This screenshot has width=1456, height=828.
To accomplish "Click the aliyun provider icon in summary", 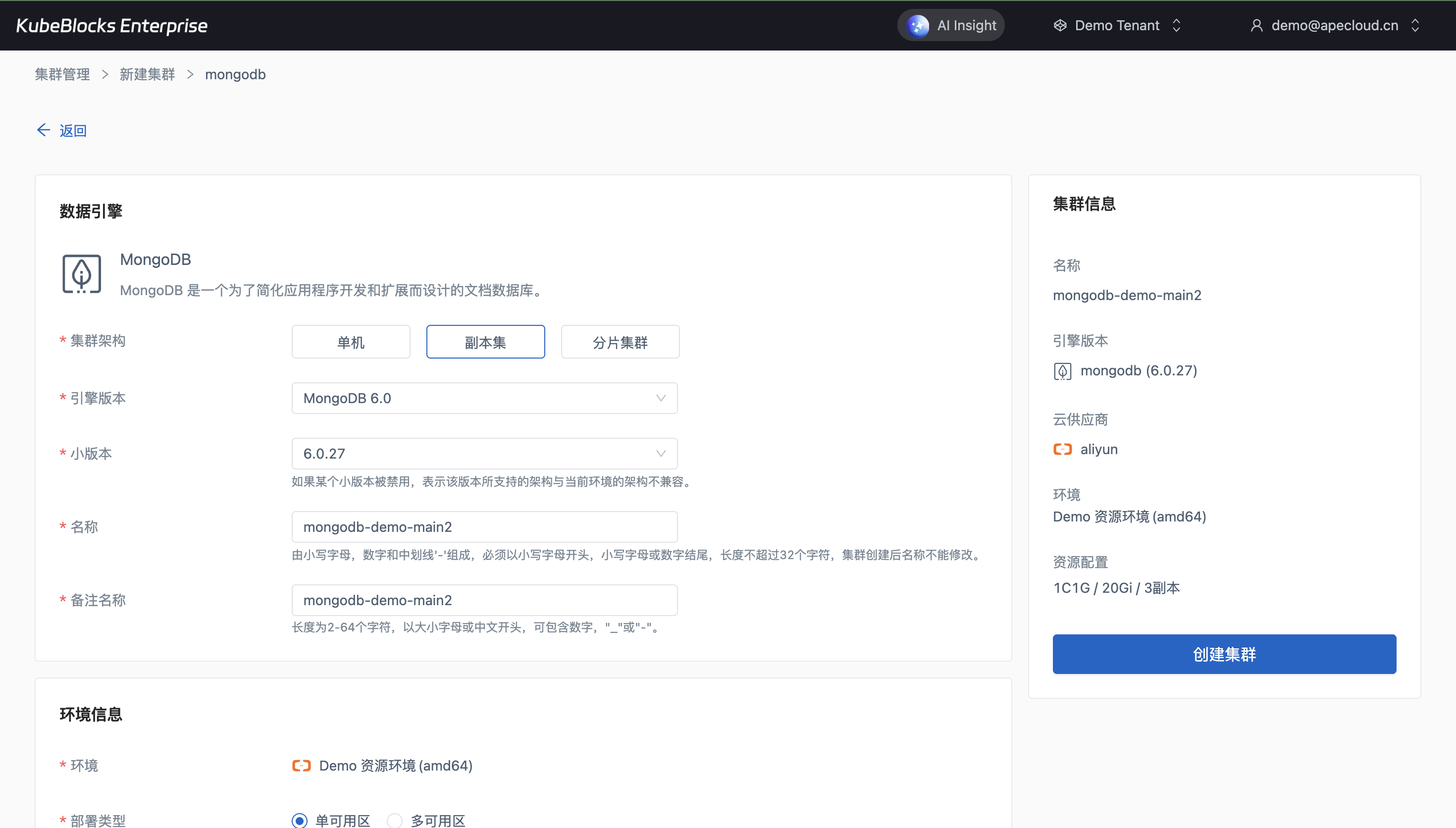I will pos(1062,449).
